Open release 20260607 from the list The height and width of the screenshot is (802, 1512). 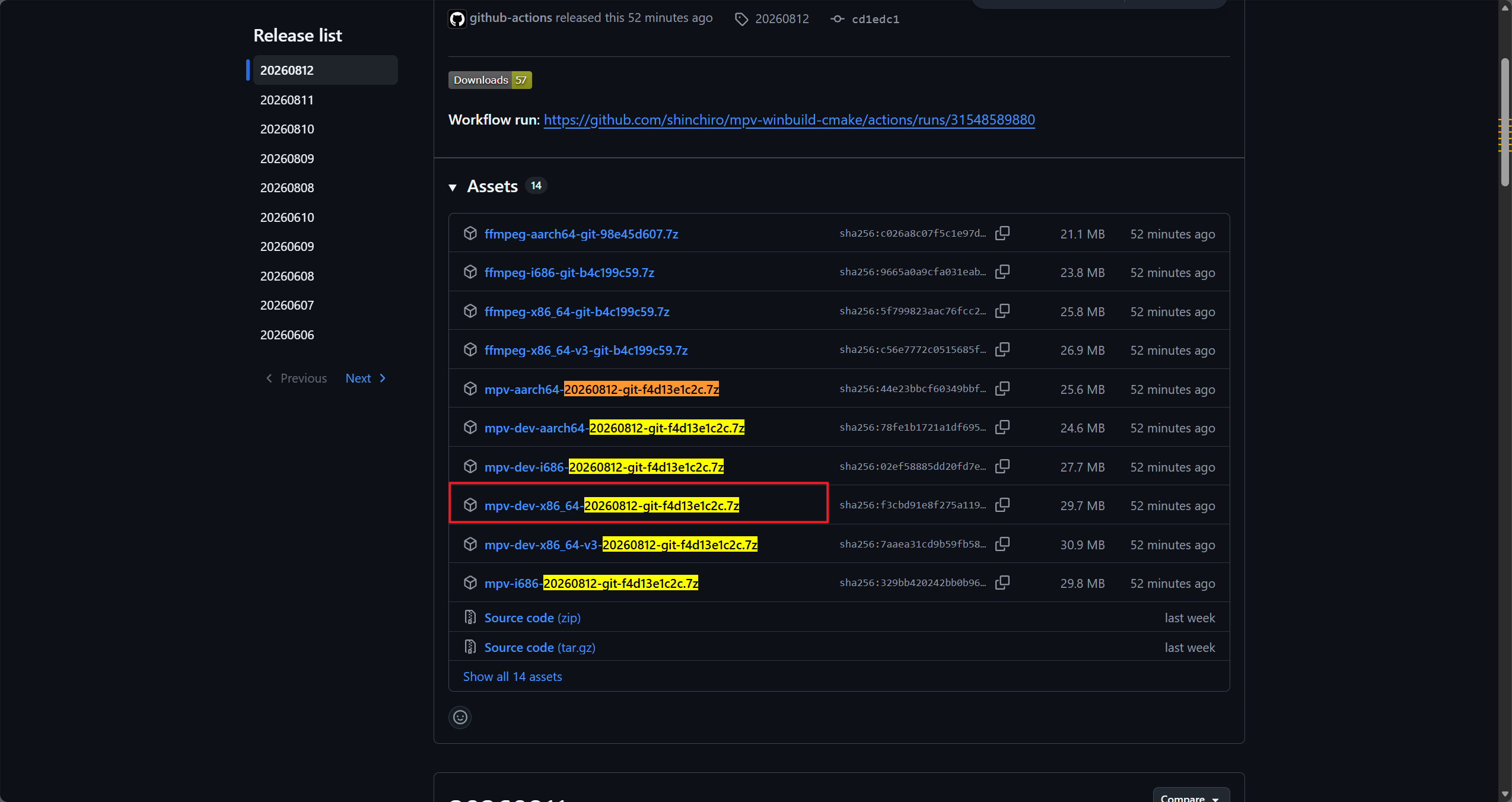tap(325, 305)
